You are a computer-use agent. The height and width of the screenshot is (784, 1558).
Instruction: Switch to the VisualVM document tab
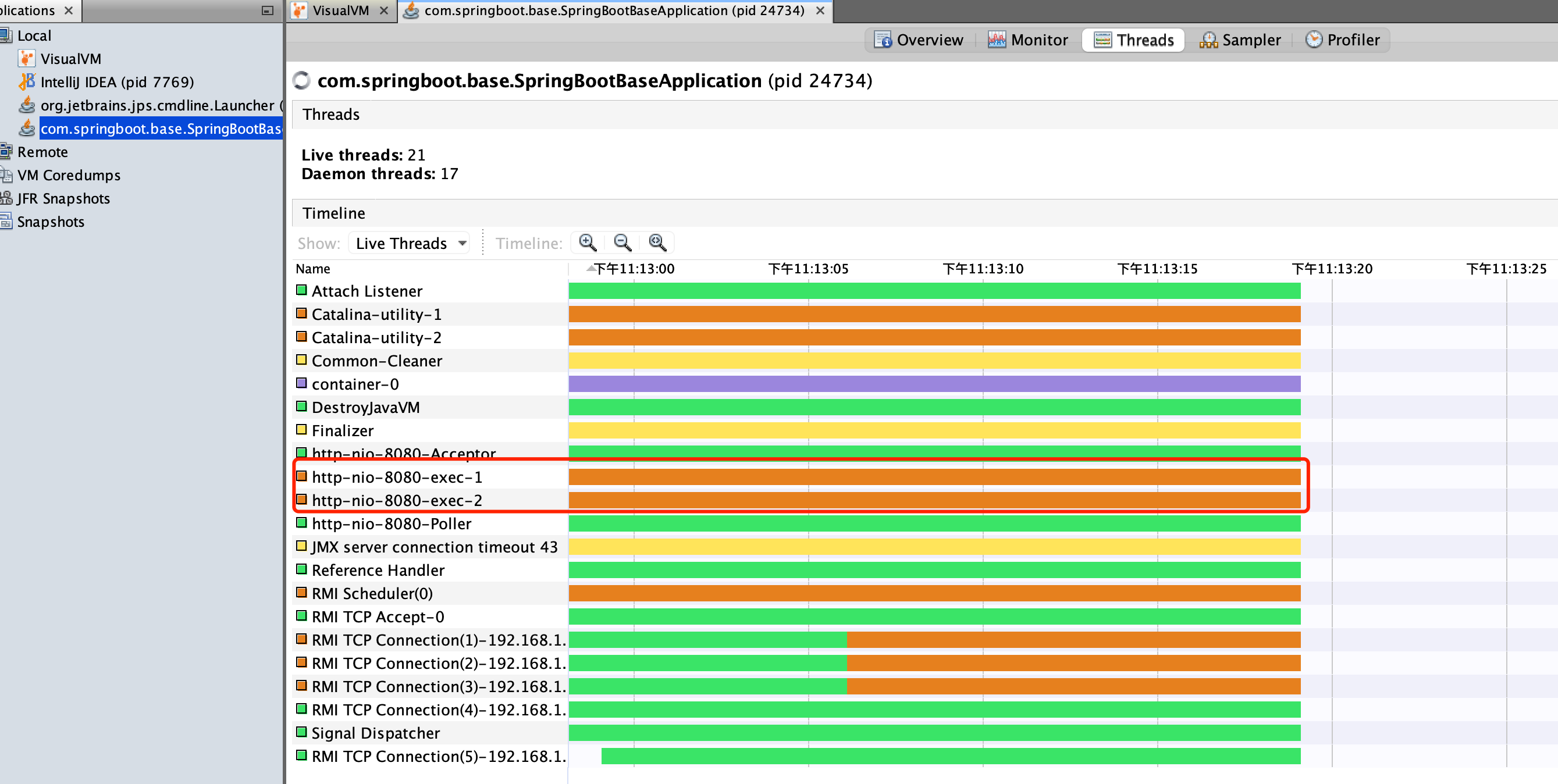340,11
